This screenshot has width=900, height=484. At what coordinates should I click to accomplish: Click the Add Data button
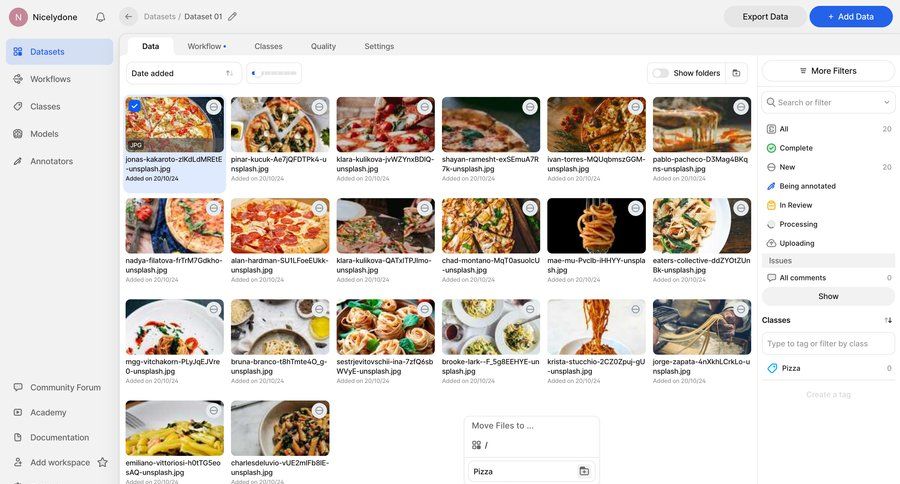point(851,17)
